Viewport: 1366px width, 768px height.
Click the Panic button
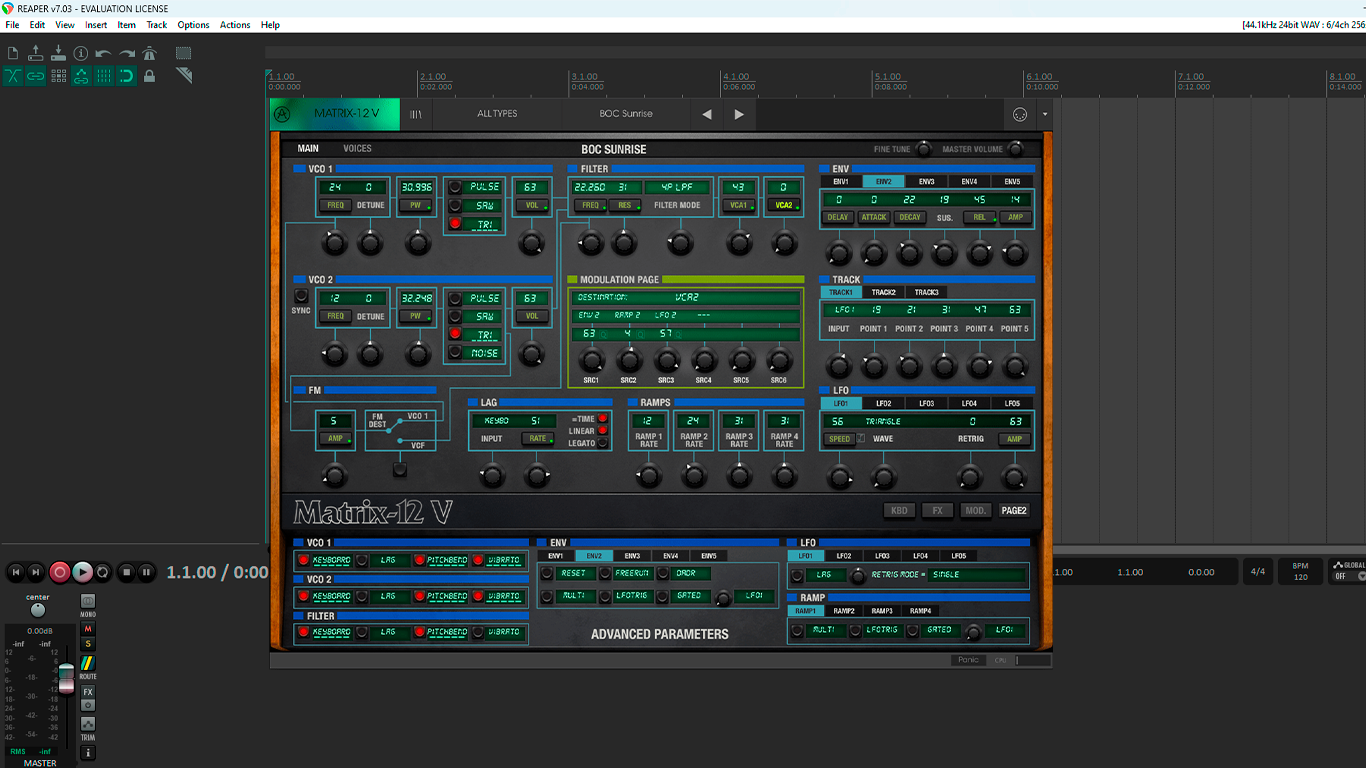tap(968, 660)
